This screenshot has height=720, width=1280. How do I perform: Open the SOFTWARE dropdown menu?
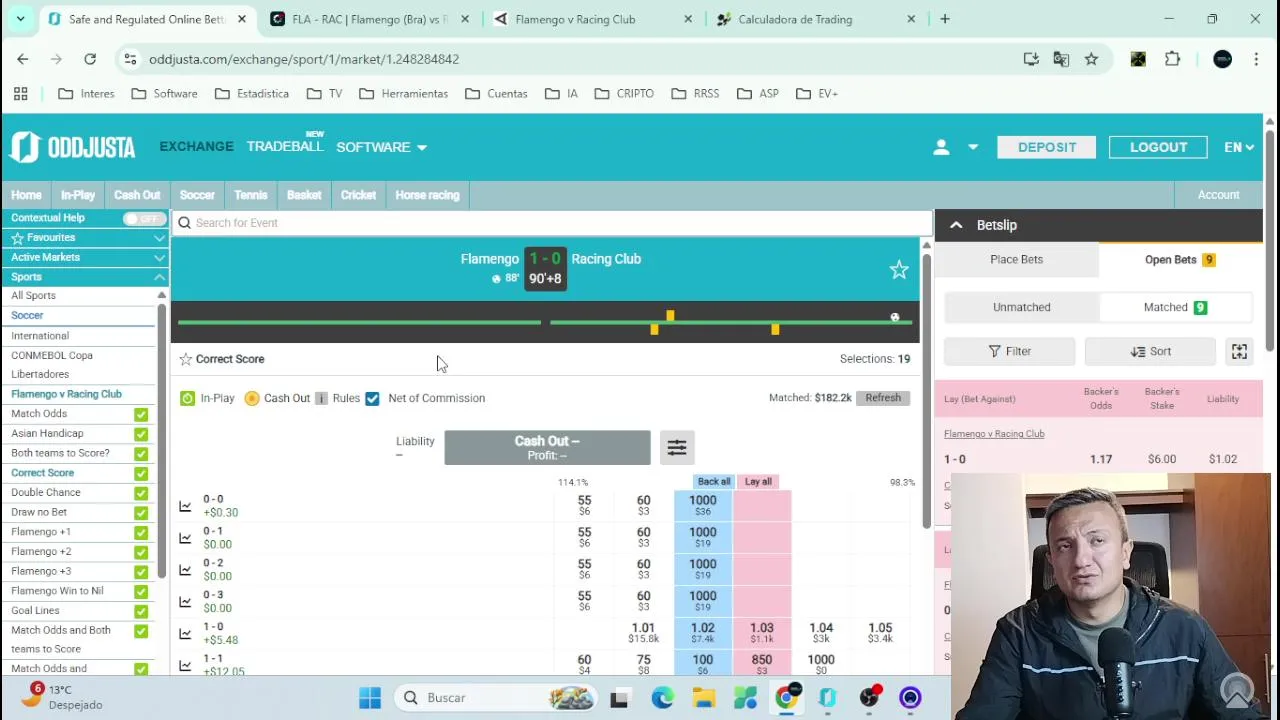[x=381, y=147]
